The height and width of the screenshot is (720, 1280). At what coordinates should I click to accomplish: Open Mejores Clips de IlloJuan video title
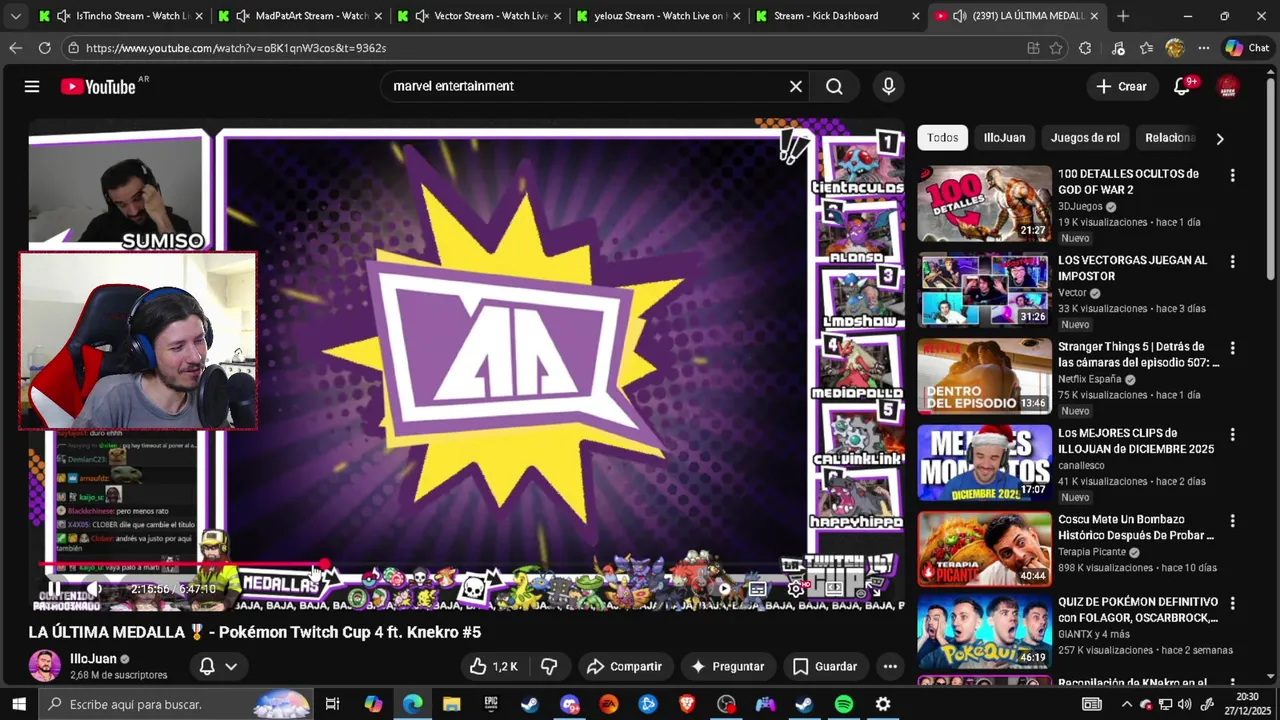[1136, 442]
